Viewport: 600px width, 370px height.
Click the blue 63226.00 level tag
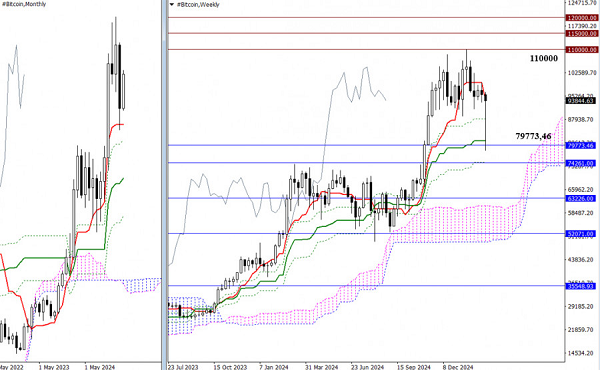(x=581, y=199)
